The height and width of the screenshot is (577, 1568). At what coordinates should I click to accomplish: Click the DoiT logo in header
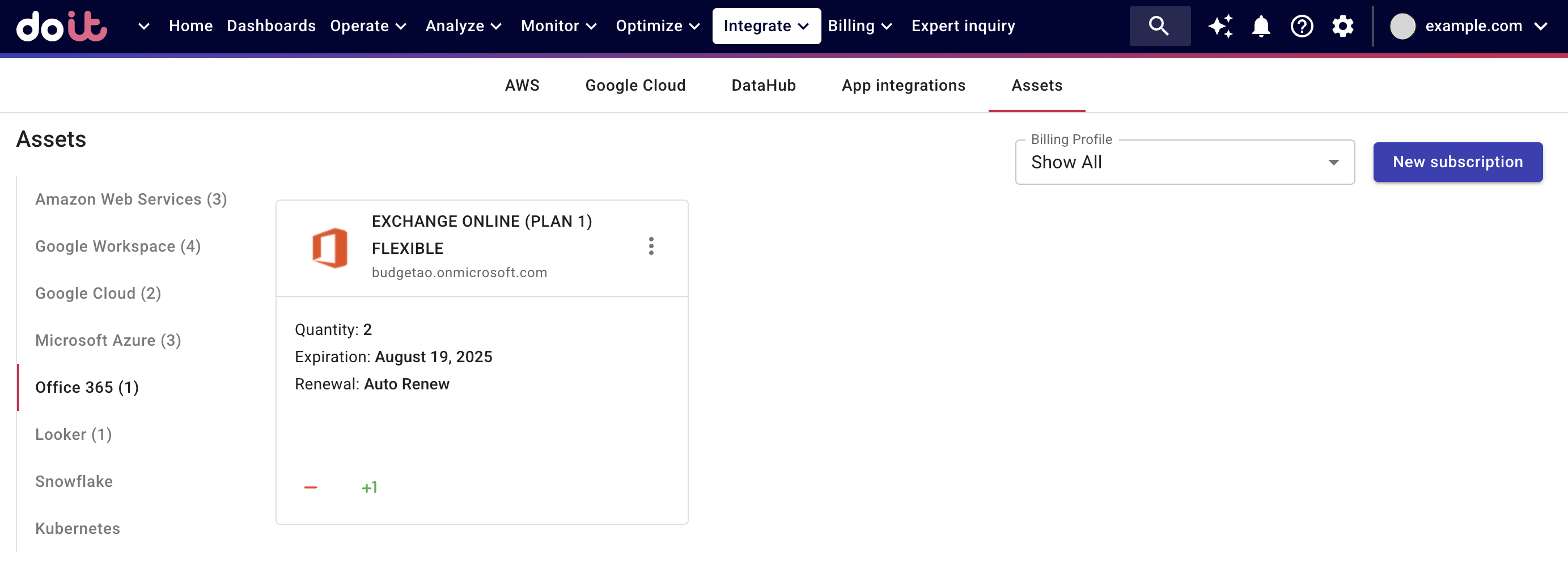[x=61, y=26]
